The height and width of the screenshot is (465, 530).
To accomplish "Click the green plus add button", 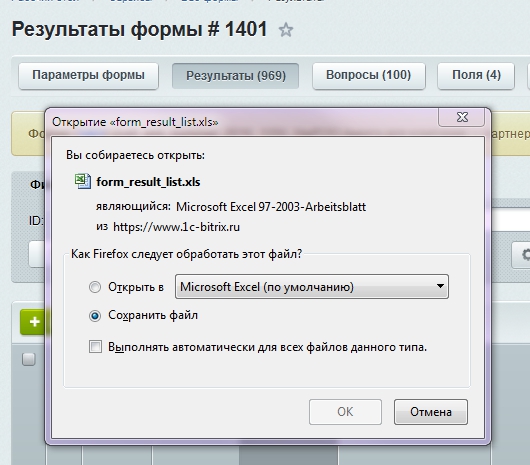I will pyautogui.click(x=33, y=322).
